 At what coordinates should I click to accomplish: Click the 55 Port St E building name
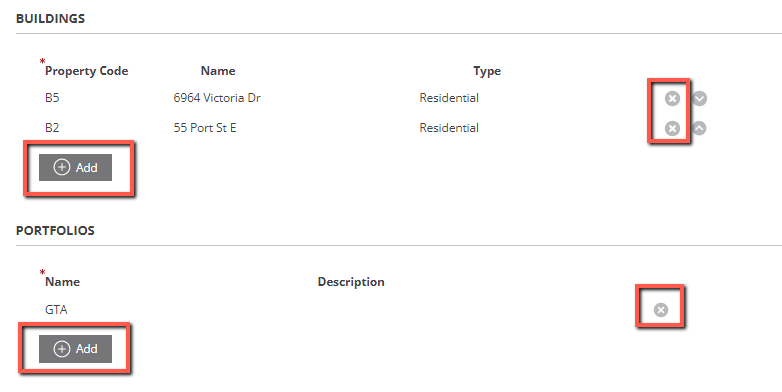coord(205,128)
